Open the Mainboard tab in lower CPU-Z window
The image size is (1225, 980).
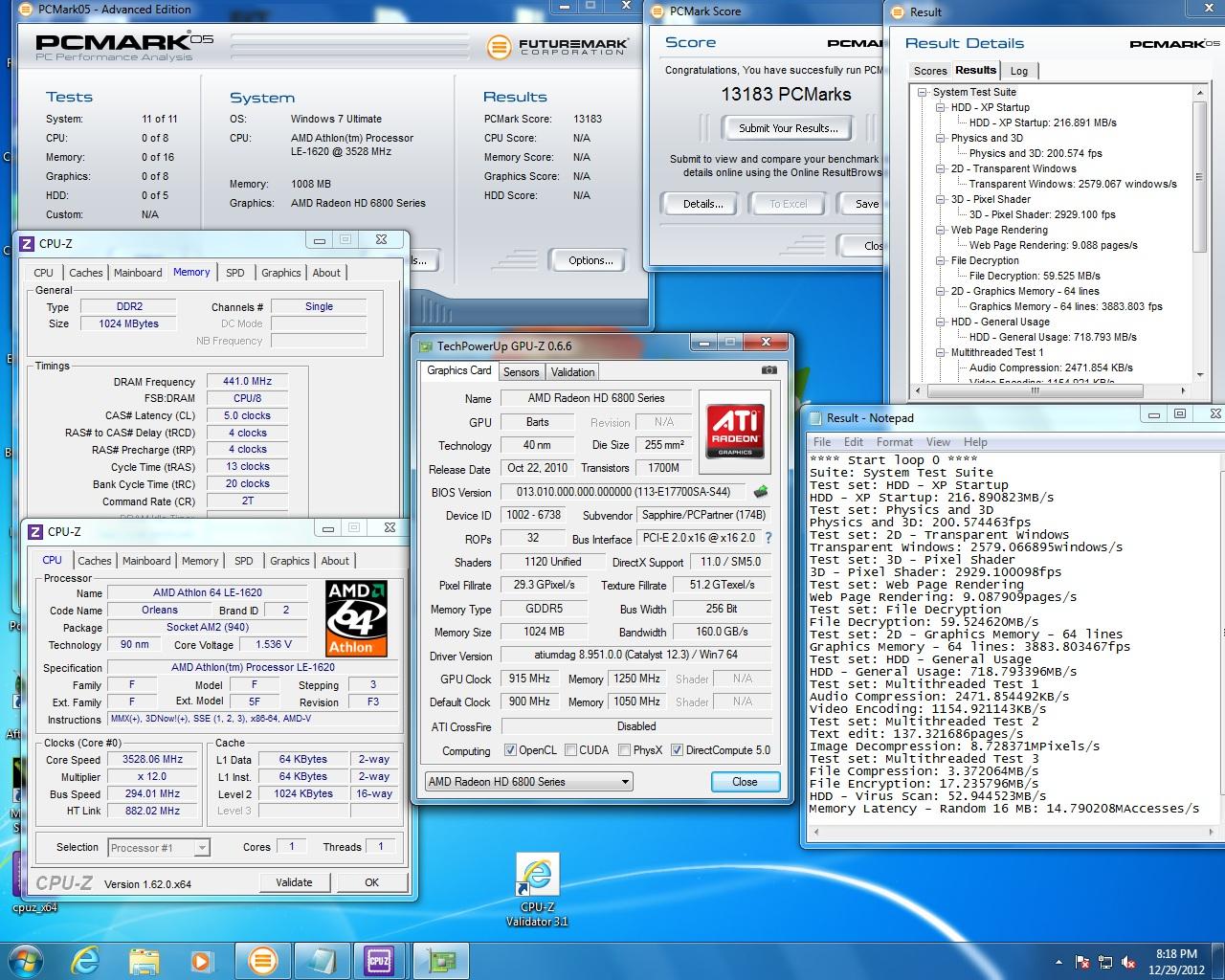click(x=146, y=561)
